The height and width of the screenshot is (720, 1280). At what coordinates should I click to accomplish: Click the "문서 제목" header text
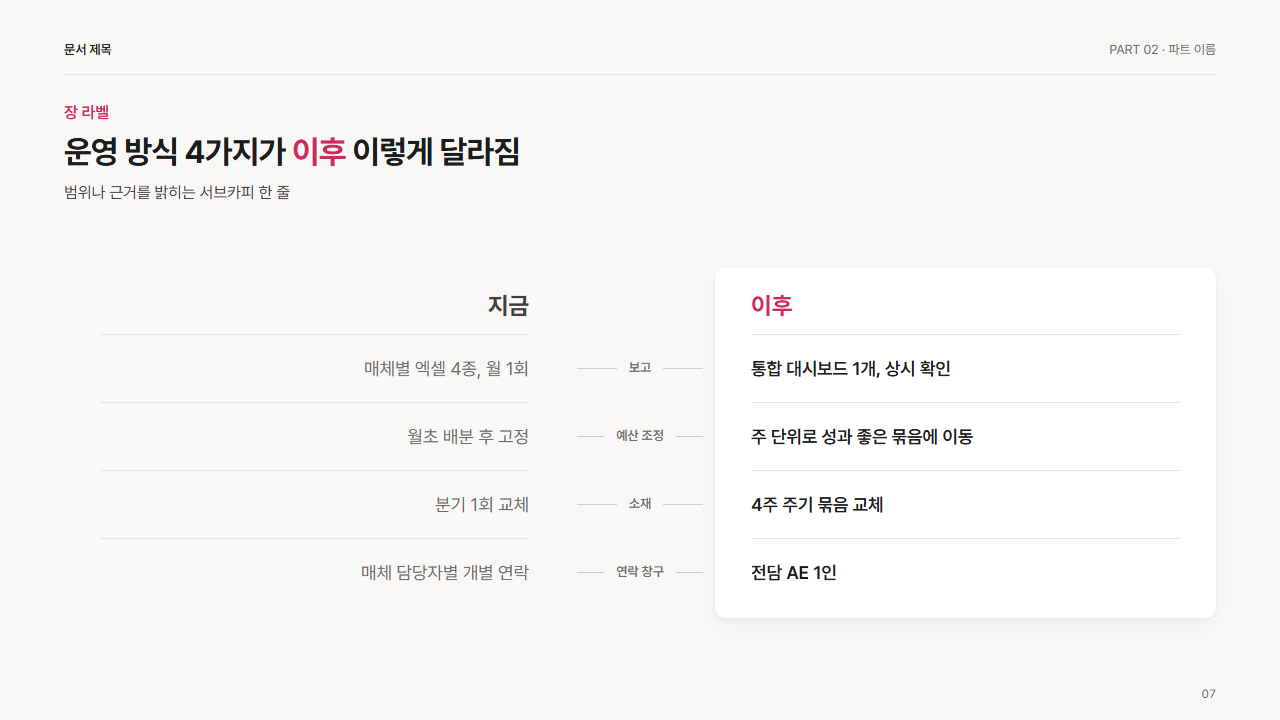88,49
